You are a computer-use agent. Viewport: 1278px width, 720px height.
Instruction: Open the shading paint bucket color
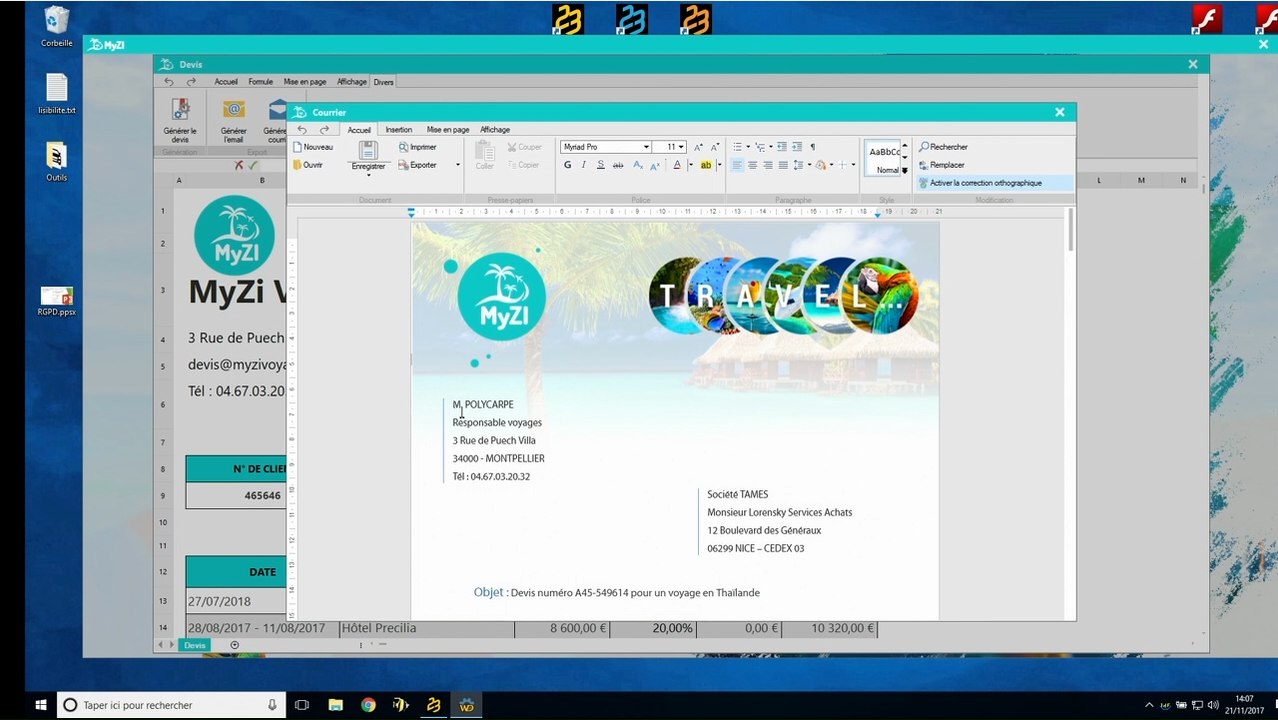tap(820, 165)
